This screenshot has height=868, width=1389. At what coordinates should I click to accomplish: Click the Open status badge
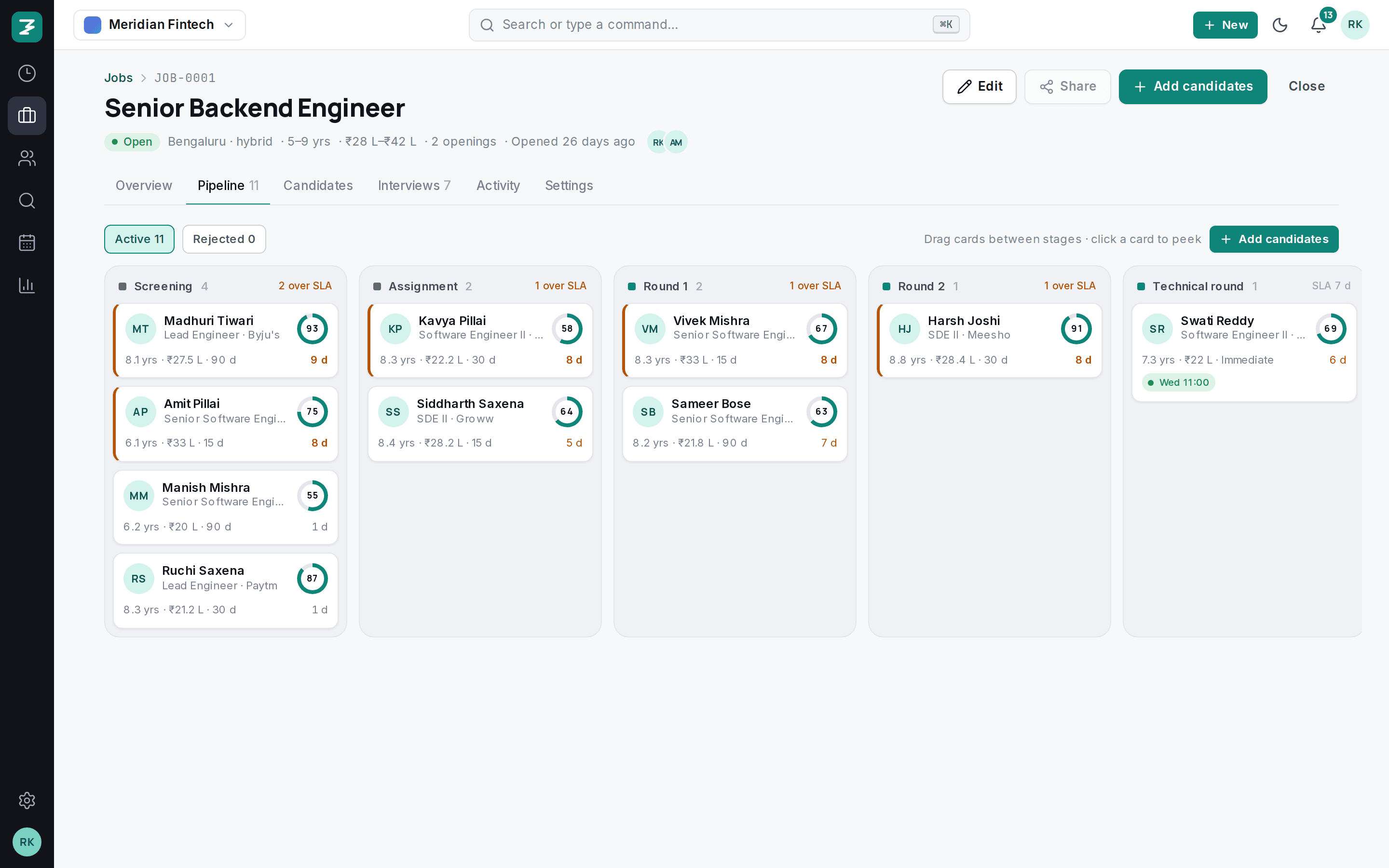pos(132,142)
